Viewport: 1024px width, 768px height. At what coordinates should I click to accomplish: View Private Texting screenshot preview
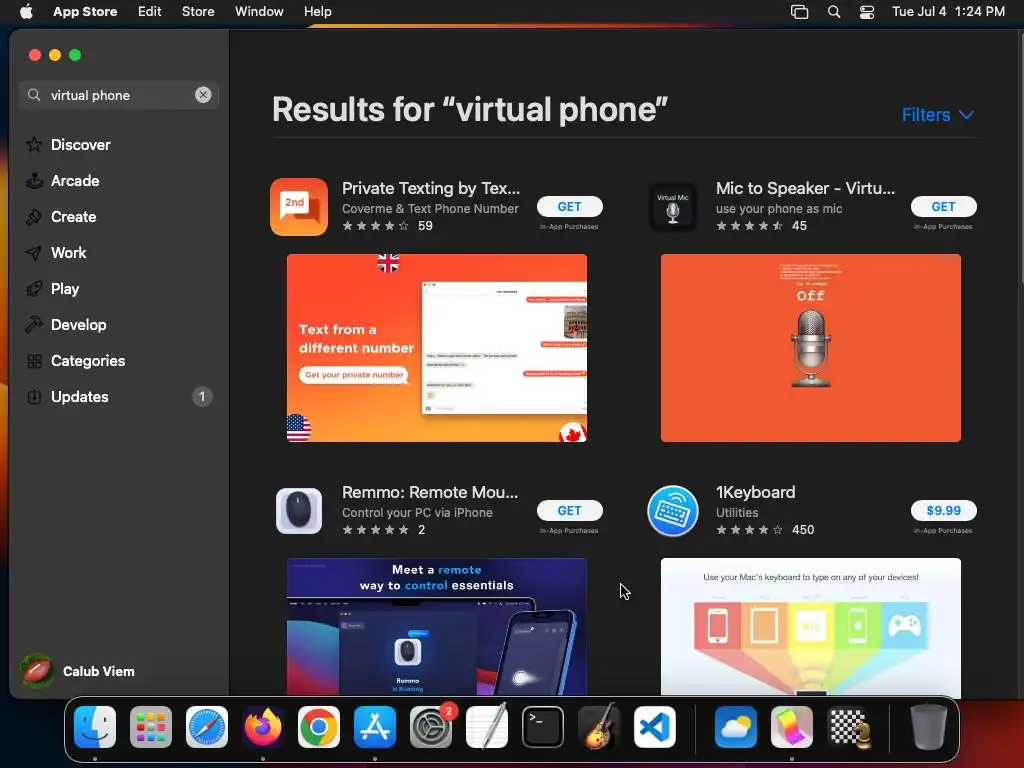437,348
